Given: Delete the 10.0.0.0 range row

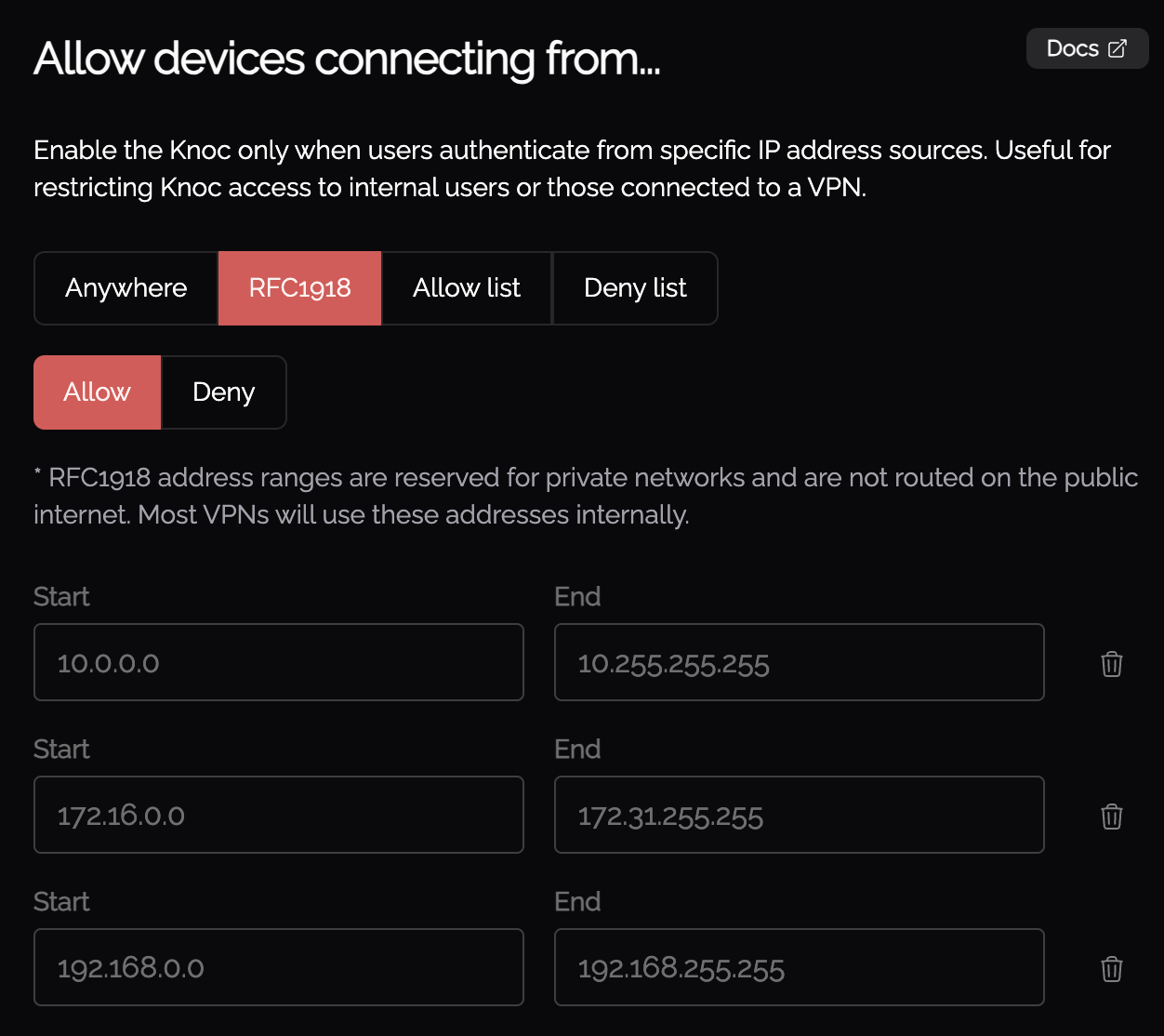Looking at the screenshot, I should 1111,664.
